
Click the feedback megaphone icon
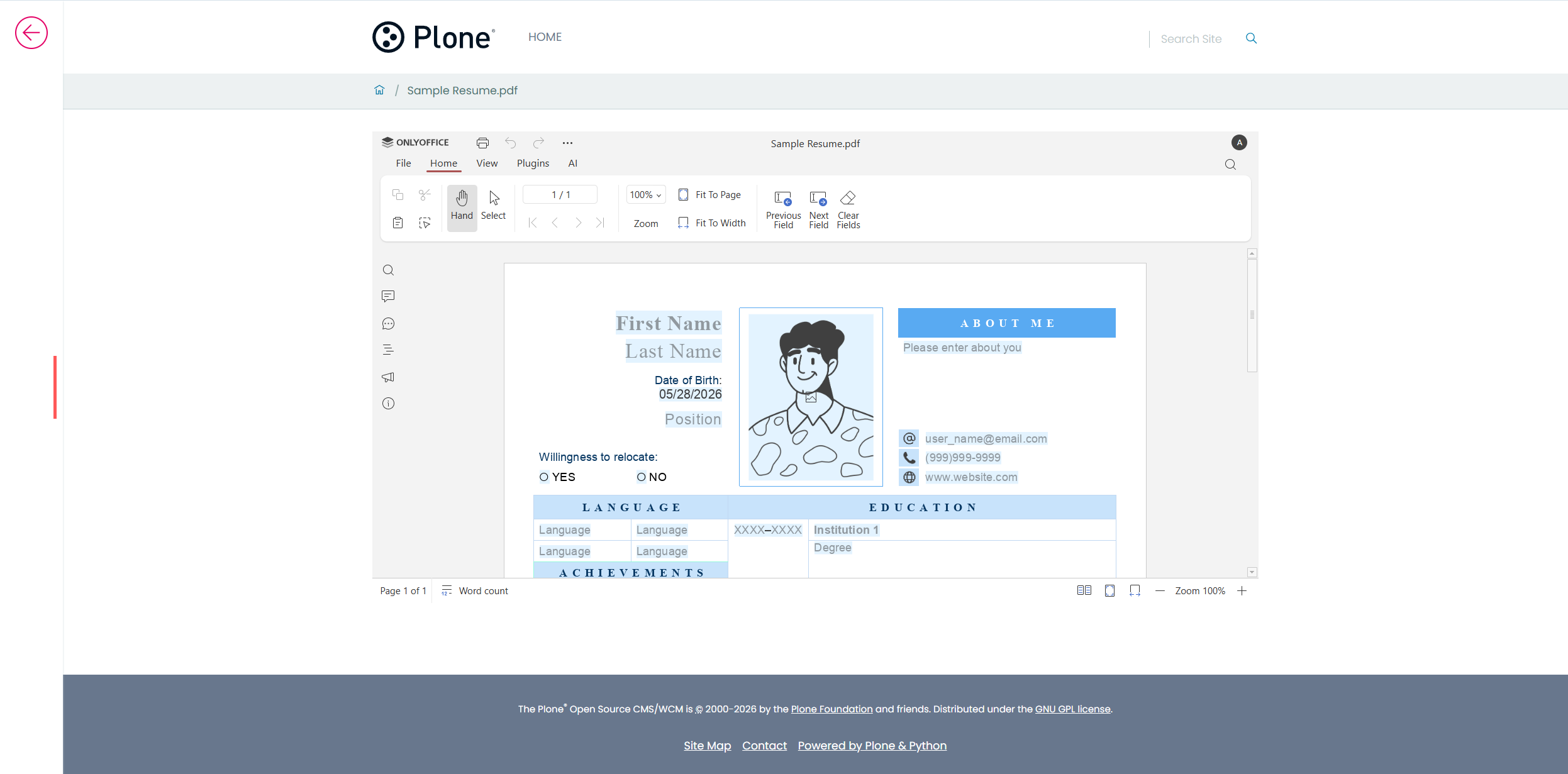pyautogui.click(x=388, y=377)
